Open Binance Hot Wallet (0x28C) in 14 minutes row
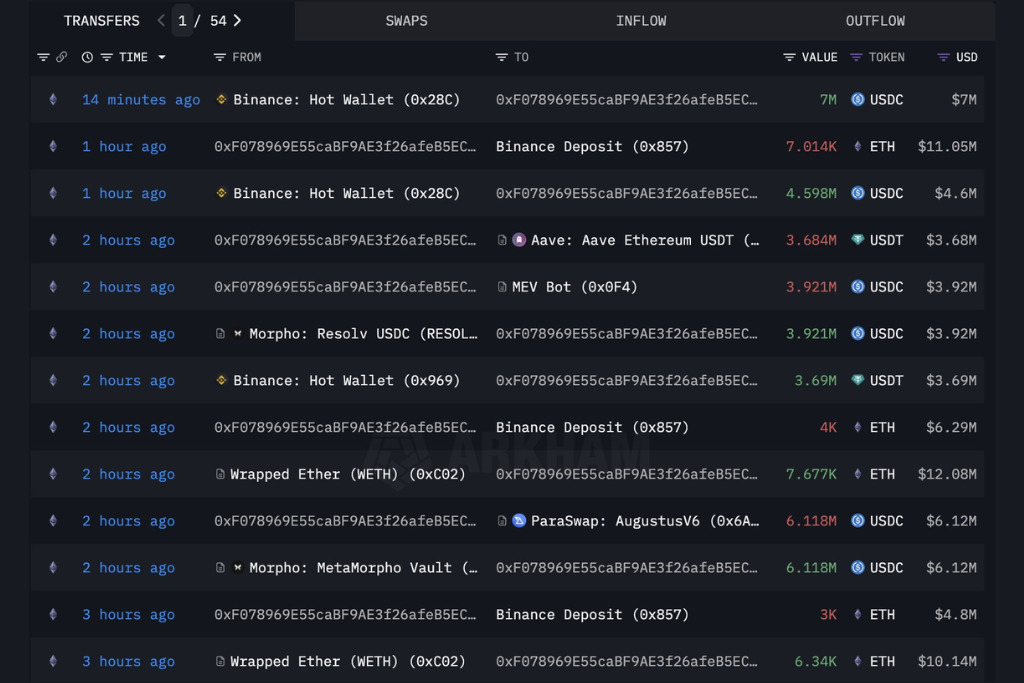Image resolution: width=1024 pixels, height=683 pixels. (346, 100)
